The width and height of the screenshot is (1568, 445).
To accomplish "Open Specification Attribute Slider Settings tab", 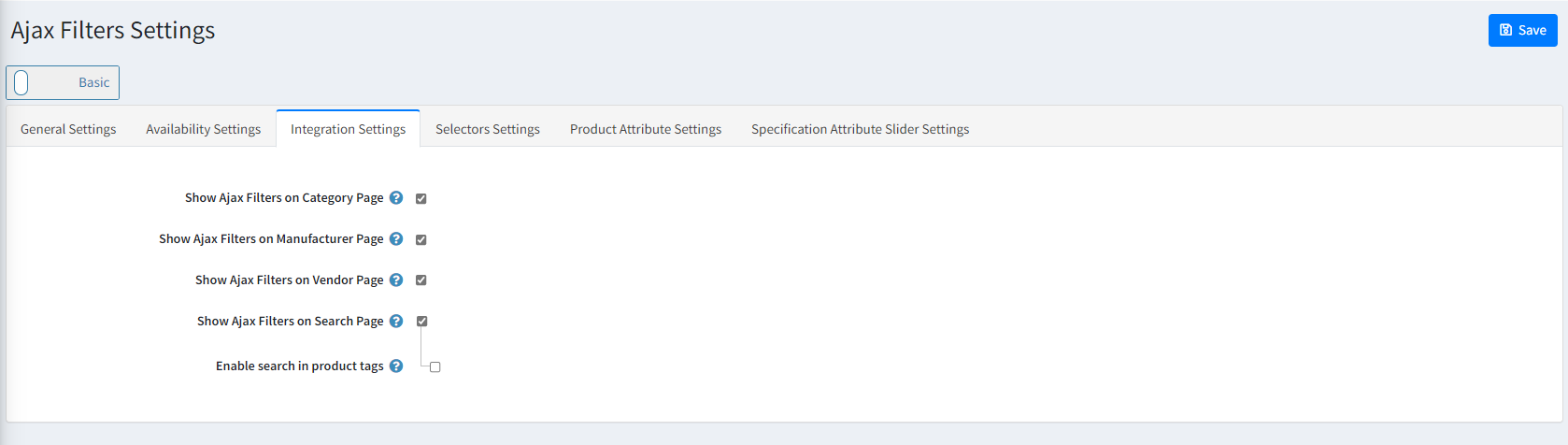I will 860,129.
